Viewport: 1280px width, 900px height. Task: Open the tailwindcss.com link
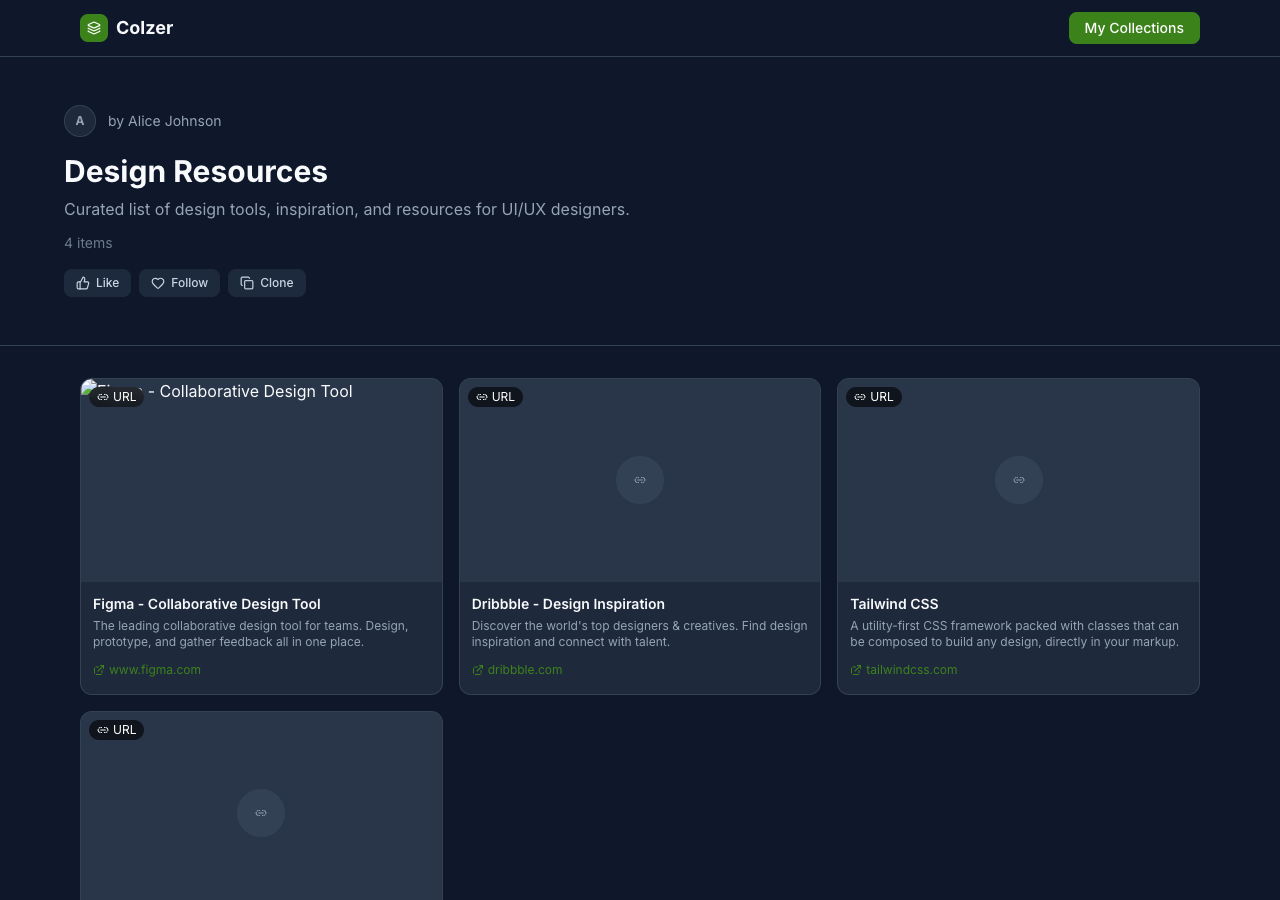click(x=911, y=670)
